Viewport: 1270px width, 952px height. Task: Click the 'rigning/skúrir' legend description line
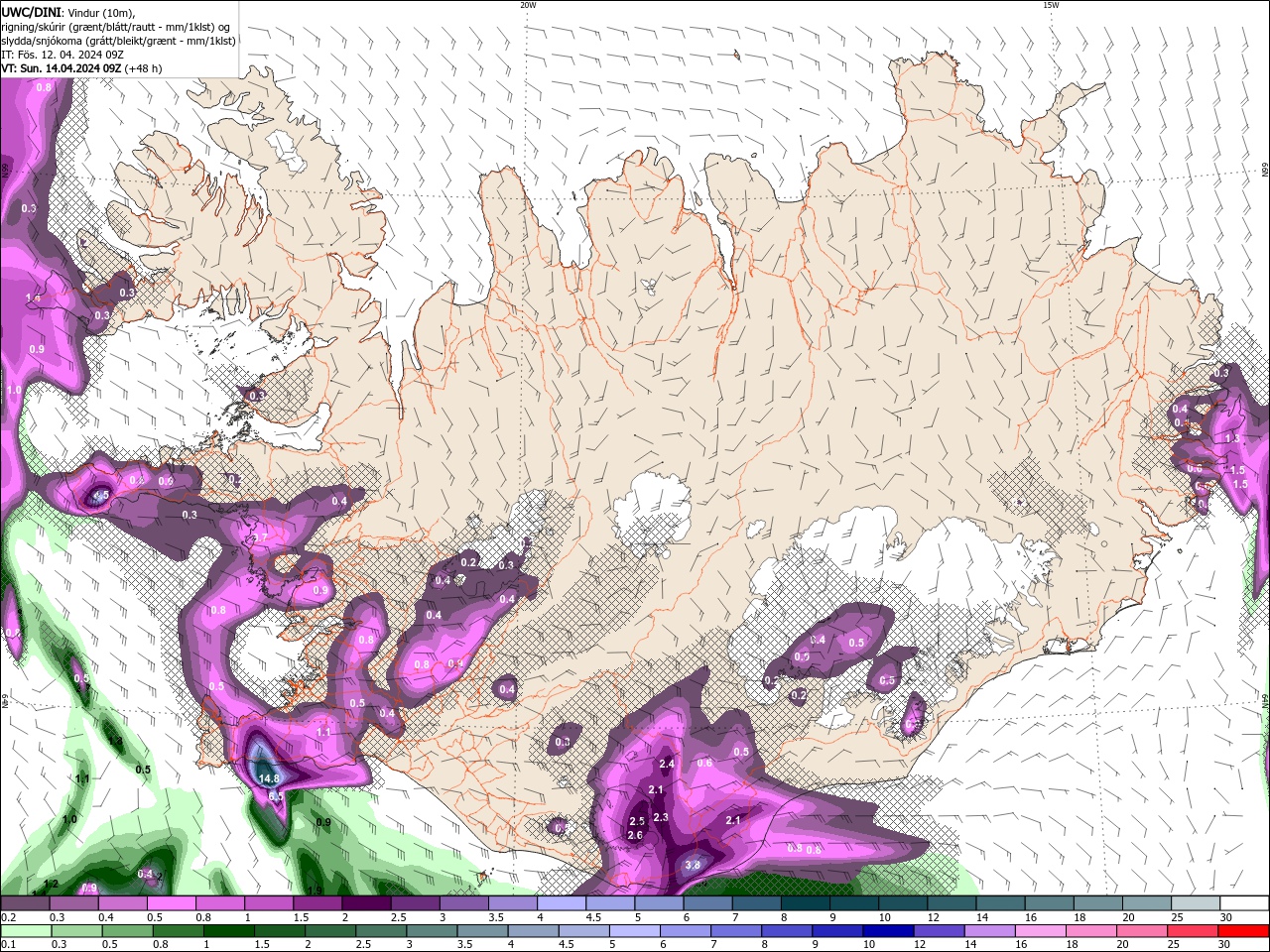(116, 27)
